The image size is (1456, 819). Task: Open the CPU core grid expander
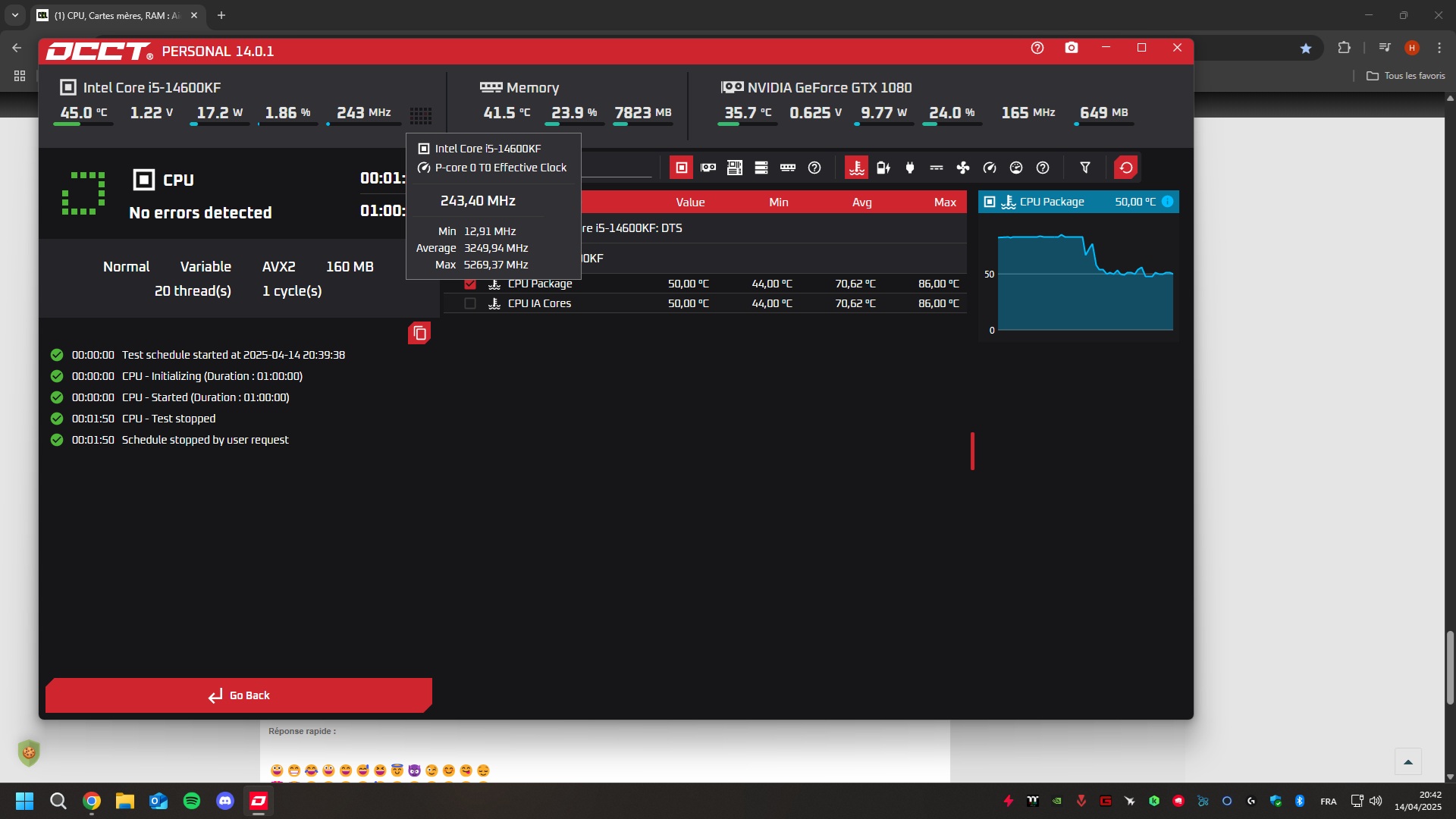click(421, 115)
